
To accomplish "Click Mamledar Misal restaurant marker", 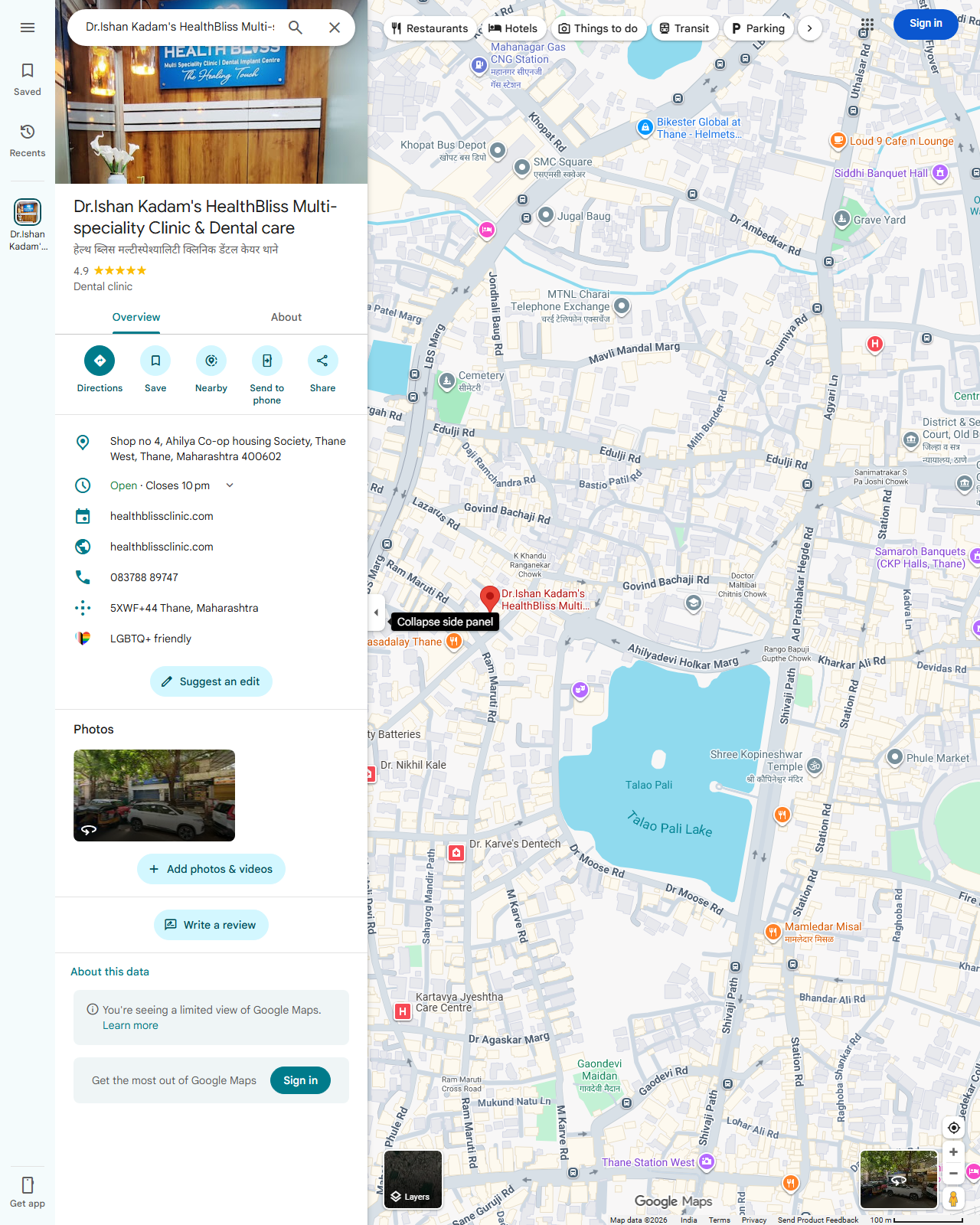I will pyautogui.click(x=773, y=932).
